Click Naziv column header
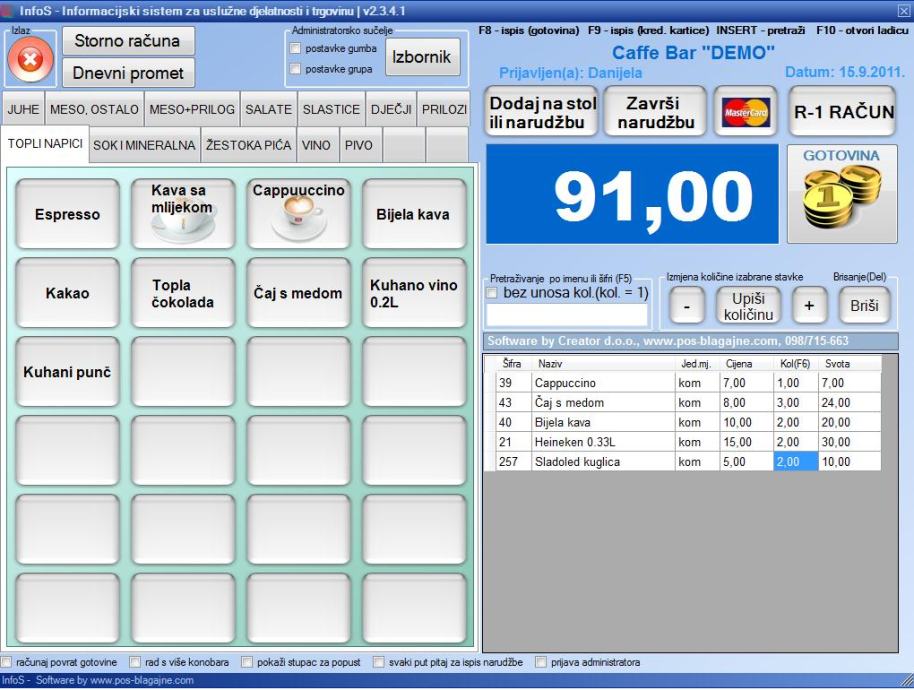 [603, 364]
